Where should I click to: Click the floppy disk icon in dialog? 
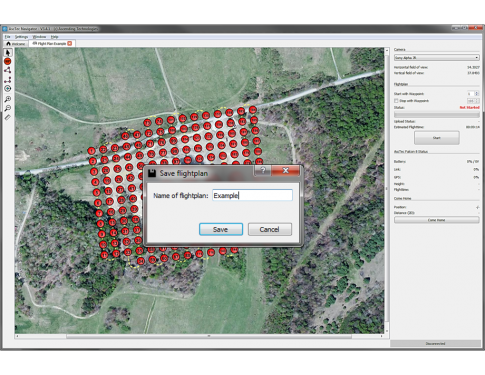[152, 173]
